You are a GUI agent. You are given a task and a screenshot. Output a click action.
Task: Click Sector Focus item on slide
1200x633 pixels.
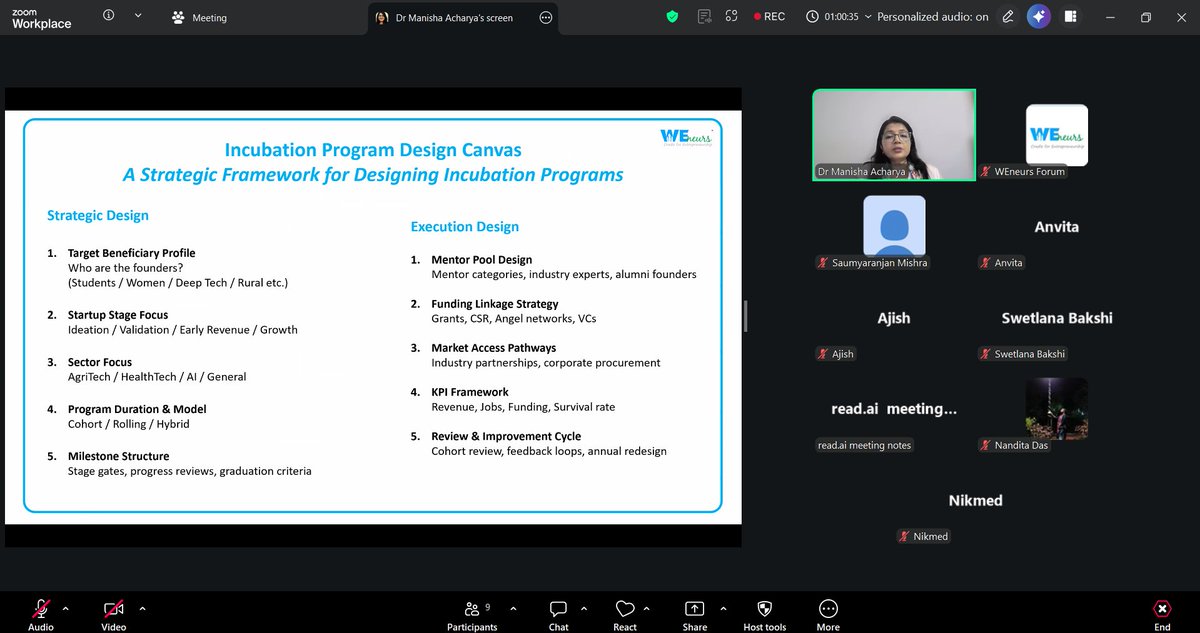pos(100,362)
